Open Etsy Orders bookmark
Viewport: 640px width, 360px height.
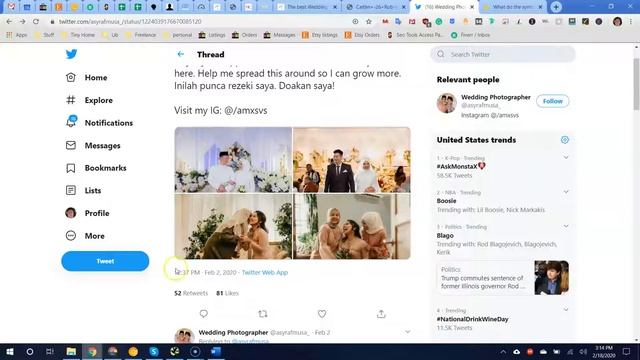coord(362,35)
